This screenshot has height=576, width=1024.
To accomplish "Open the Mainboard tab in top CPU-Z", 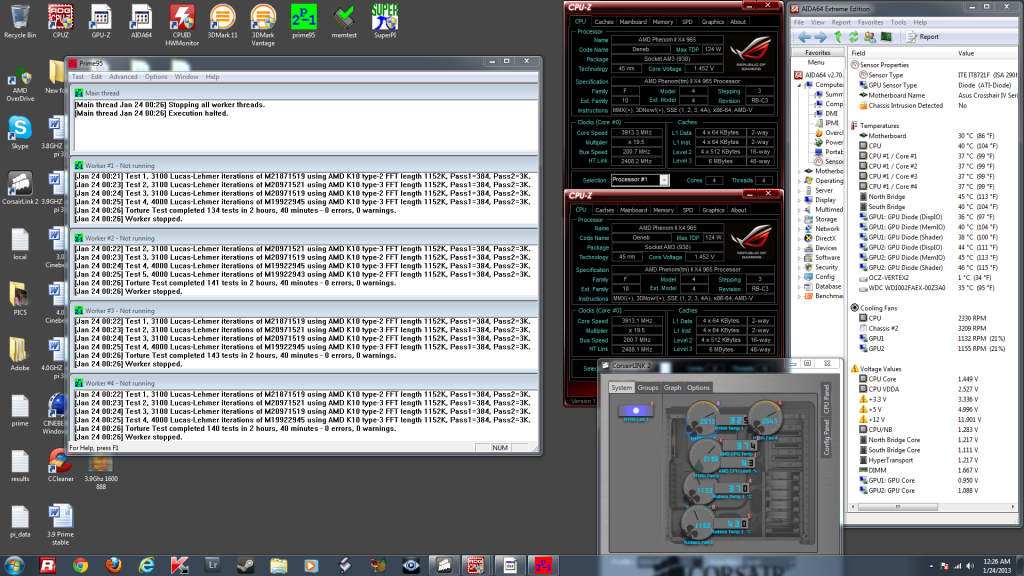I will (x=633, y=22).
